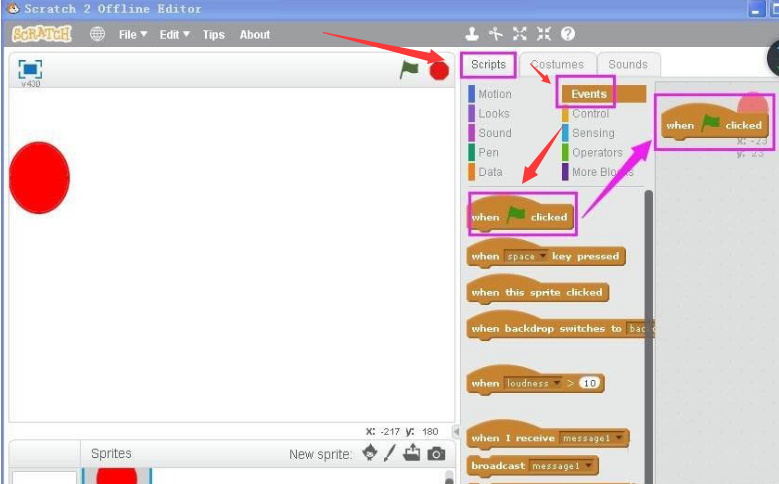779x484 pixels.
Task: Create a new sprite from camera
Action: click(x=436, y=454)
